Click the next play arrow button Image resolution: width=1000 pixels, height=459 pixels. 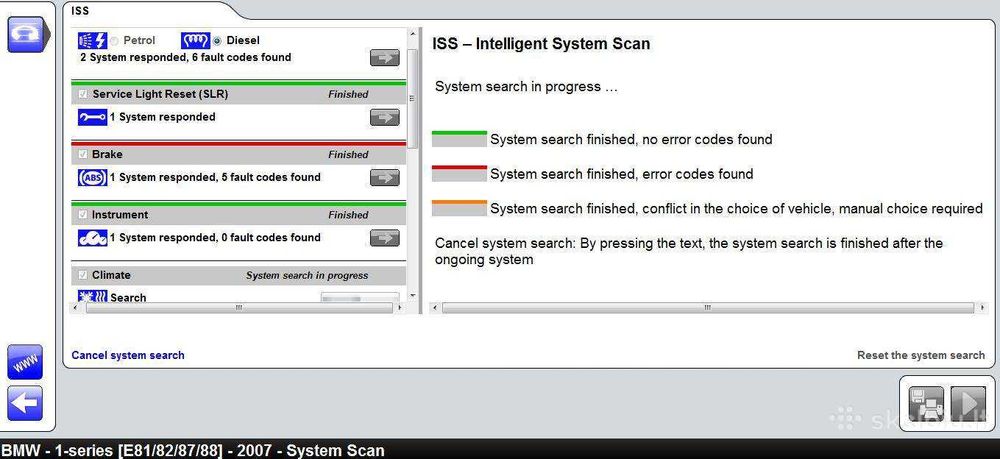click(968, 404)
